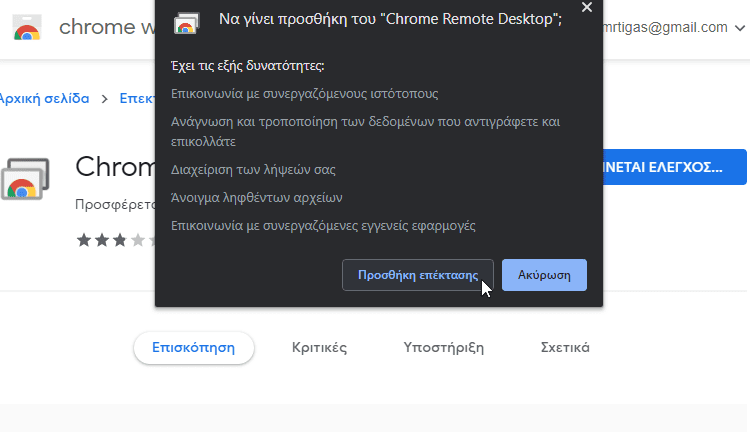The width and height of the screenshot is (750, 432).
Task: Expand the account dropdown next to the gmail address
Action: click(739, 28)
